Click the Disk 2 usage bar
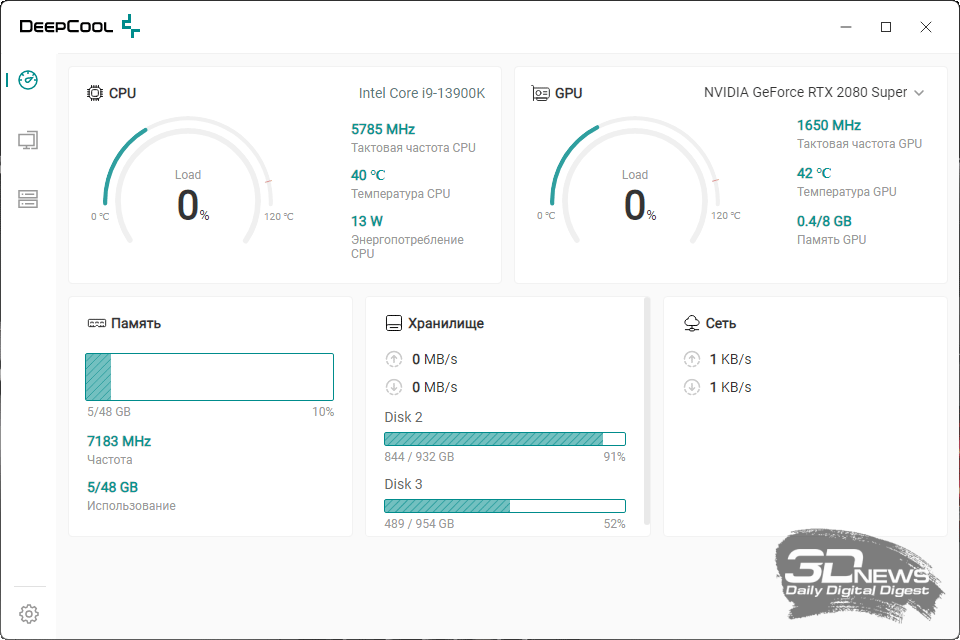 (505, 439)
